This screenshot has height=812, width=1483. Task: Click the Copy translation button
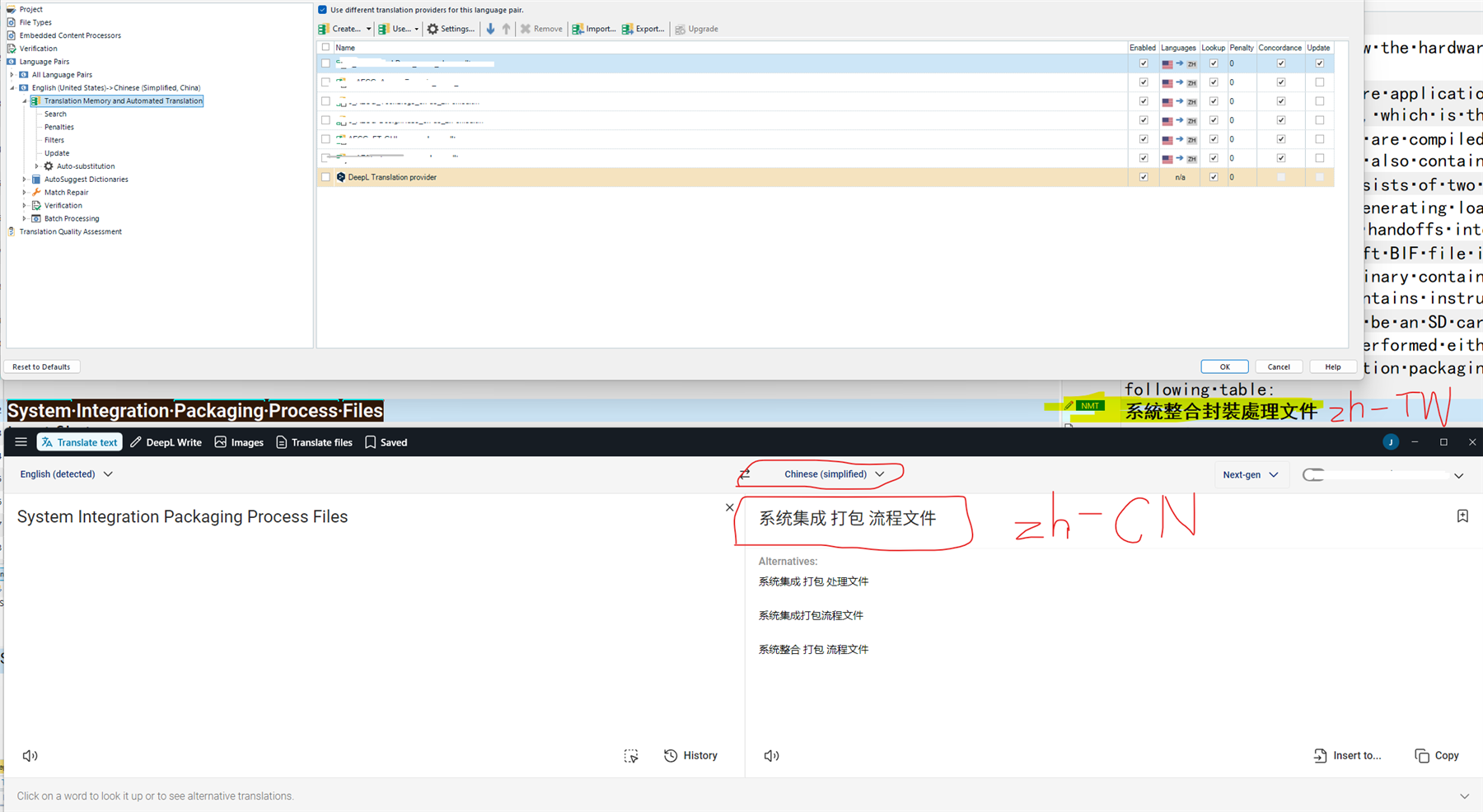1437,756
